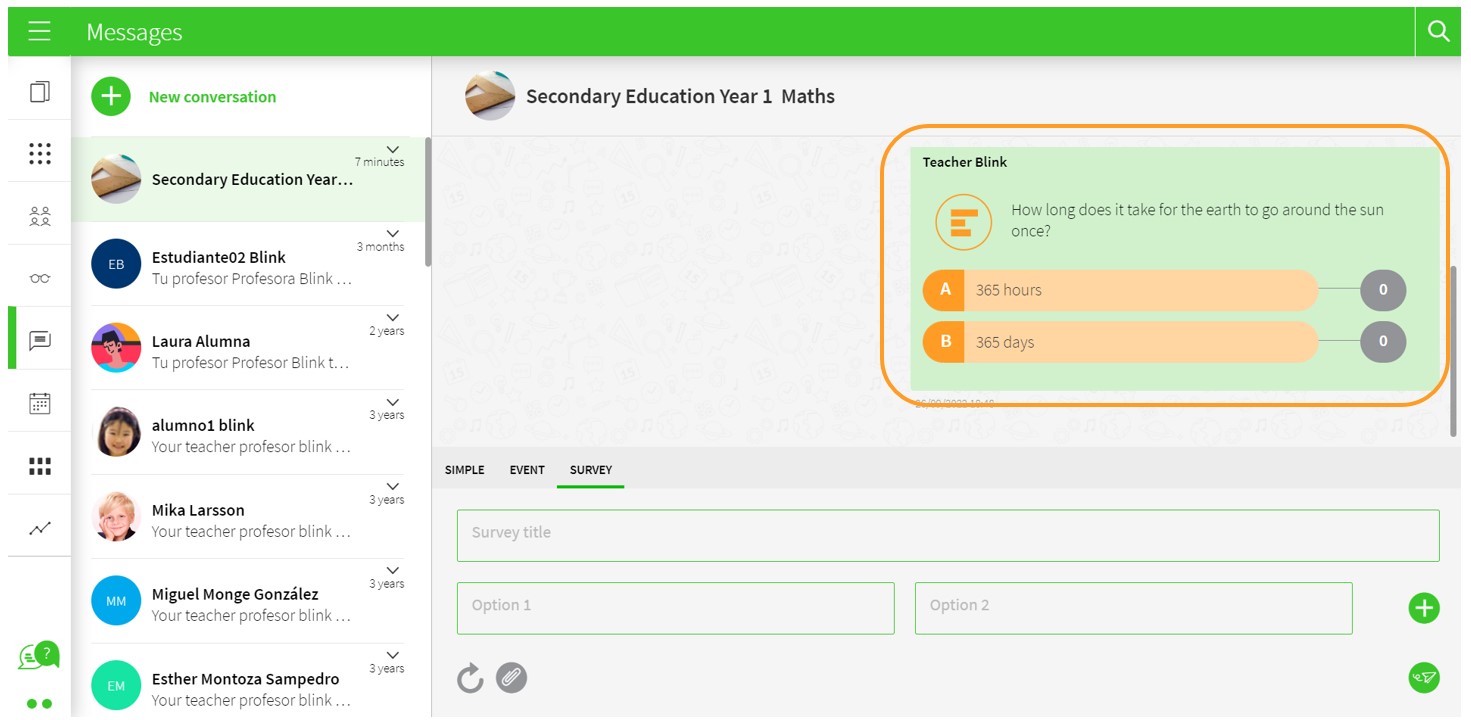Open the statistics chart icon in sidebar

pyautogui.click(x=40, y=528)
